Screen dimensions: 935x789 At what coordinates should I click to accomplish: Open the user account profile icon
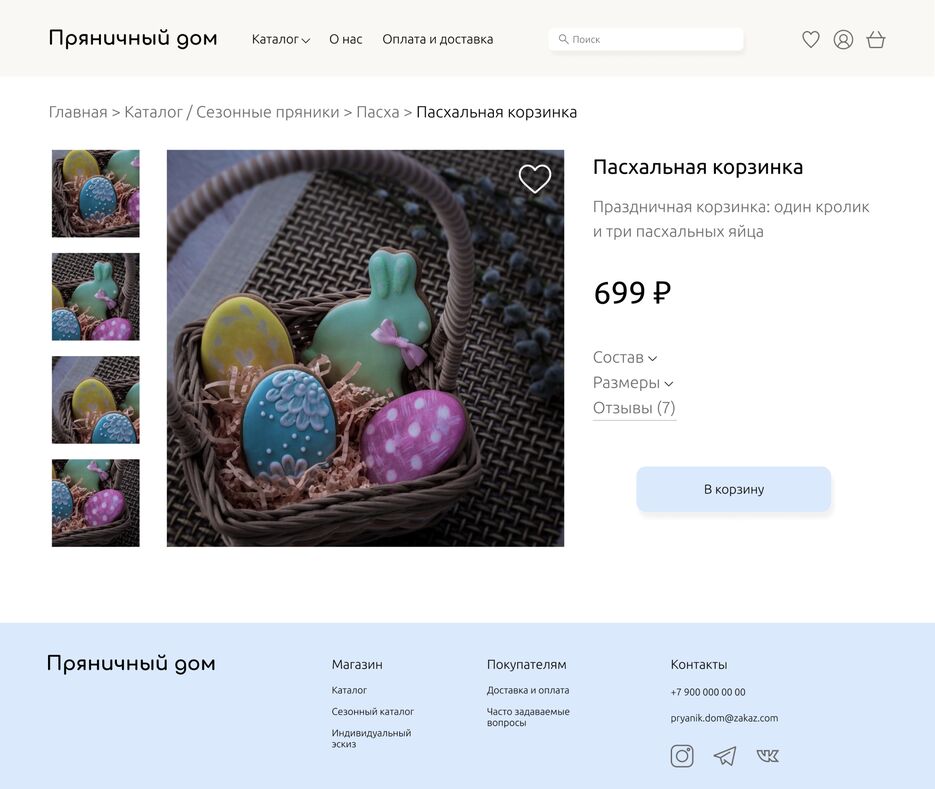(843, 39)
